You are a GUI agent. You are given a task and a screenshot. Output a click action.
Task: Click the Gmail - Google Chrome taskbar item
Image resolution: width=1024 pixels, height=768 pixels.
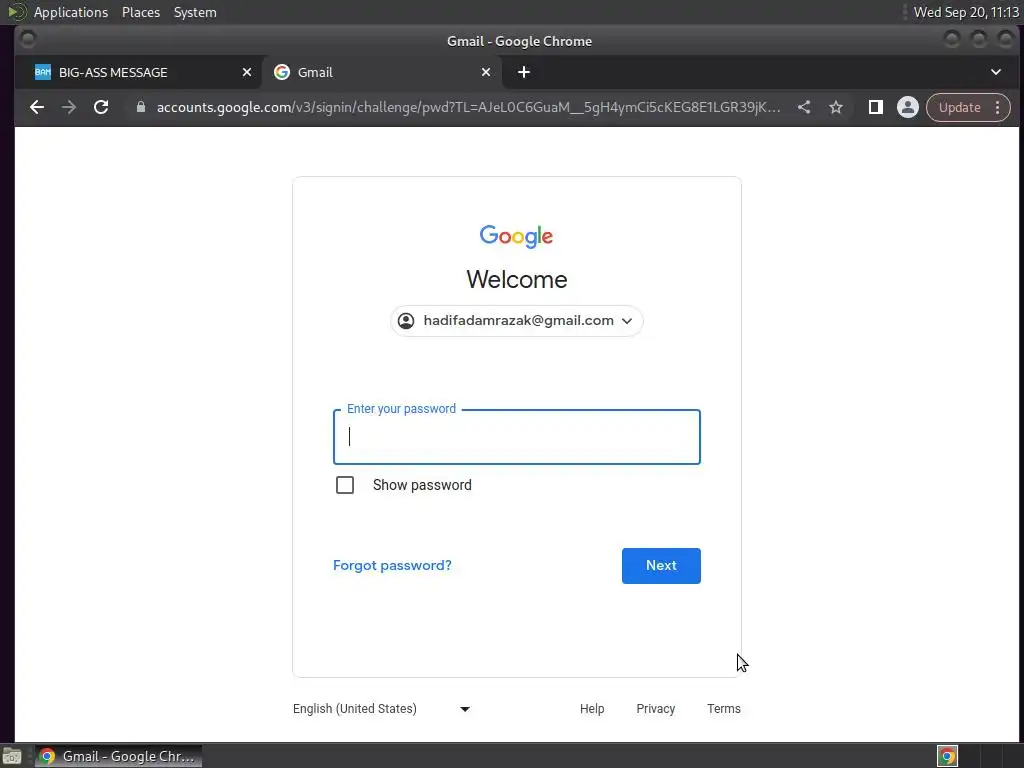[x=118, y=756]
